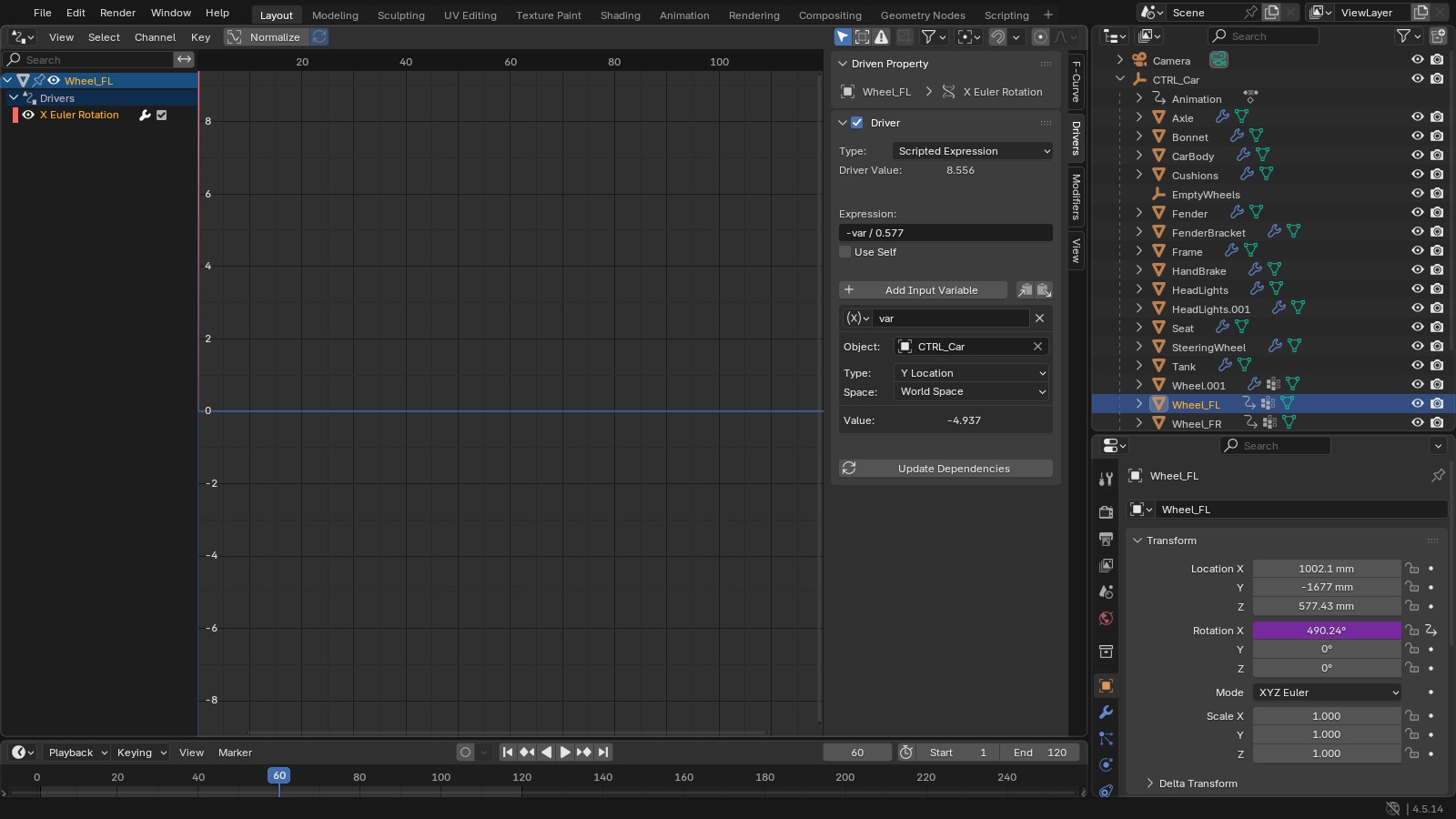This screenshot has width=1456, height=819.
Task: Start animation playback
Action: click(x=564, y=753)
